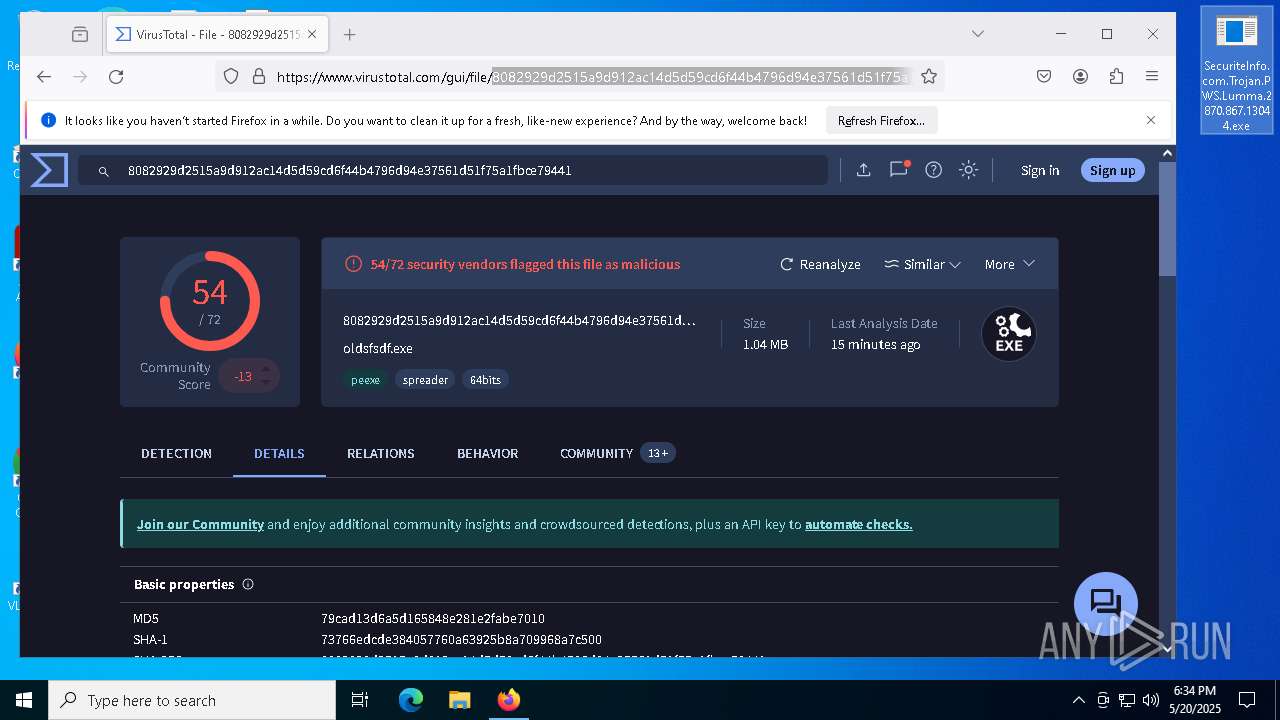Expand the Similar dropdown

922,264
